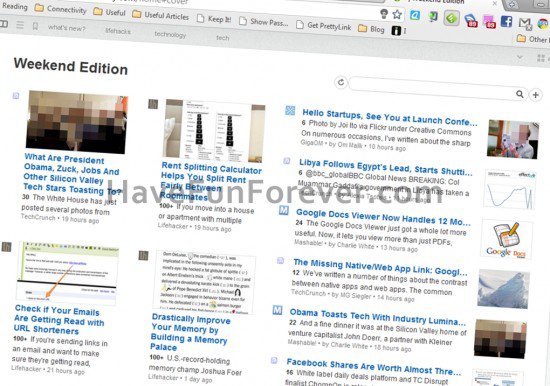Click feed icon beside Missing Native/Web App
This screenshot has width=550, height=386.
pos(280,260)
